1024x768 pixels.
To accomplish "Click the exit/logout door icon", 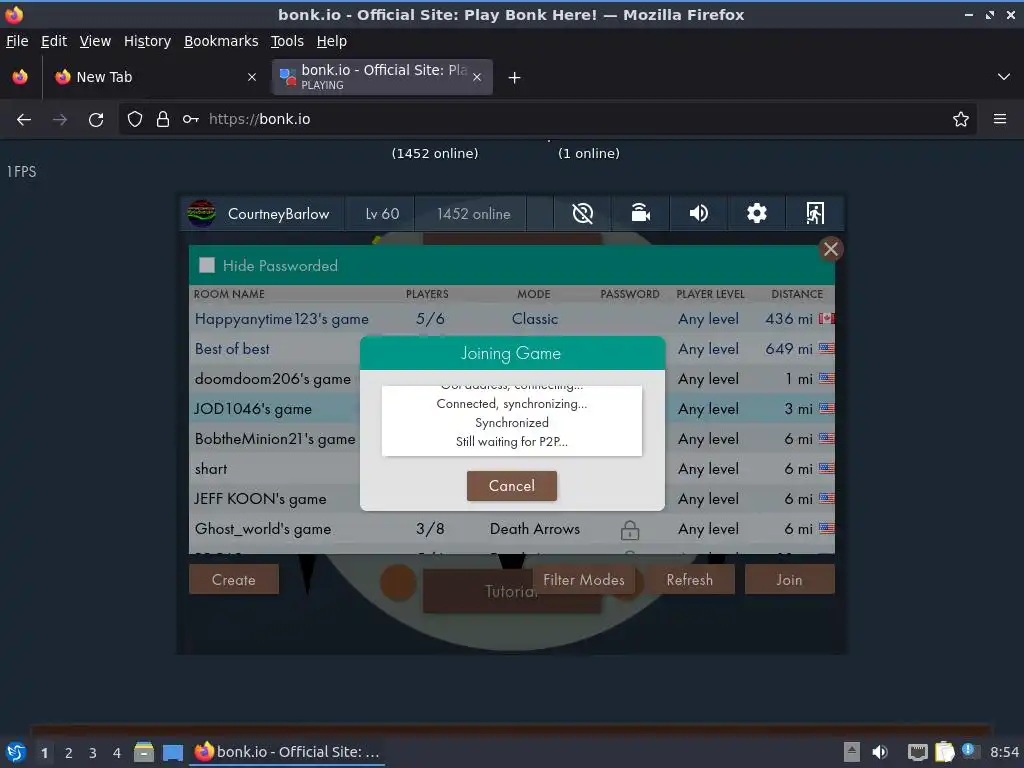I will point(815,214).
